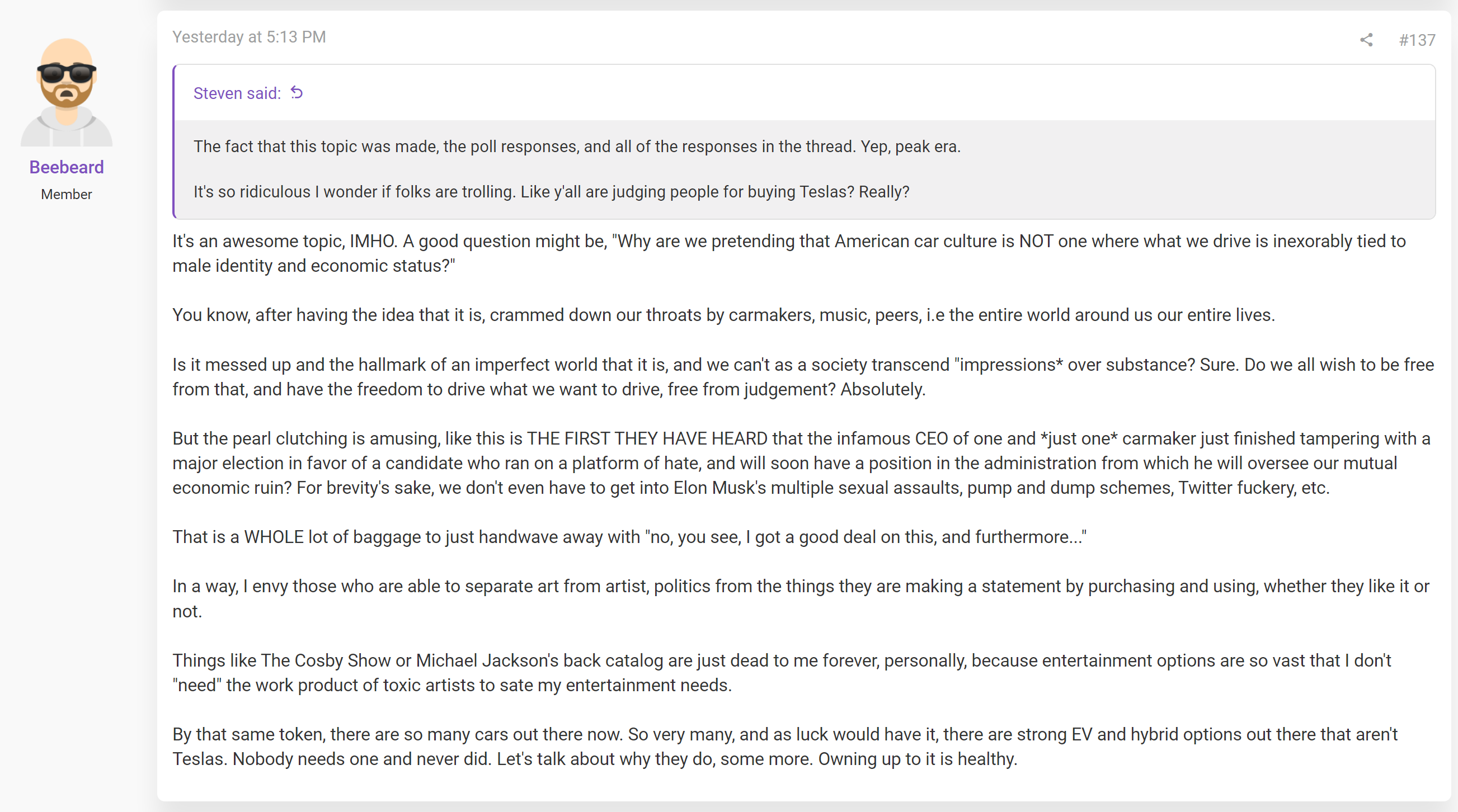The width and height of the screenshot is (1458, 812).
Task: Click quoted line 'It's so ridiculous I wonder'
Action: [x=551, y=192]
